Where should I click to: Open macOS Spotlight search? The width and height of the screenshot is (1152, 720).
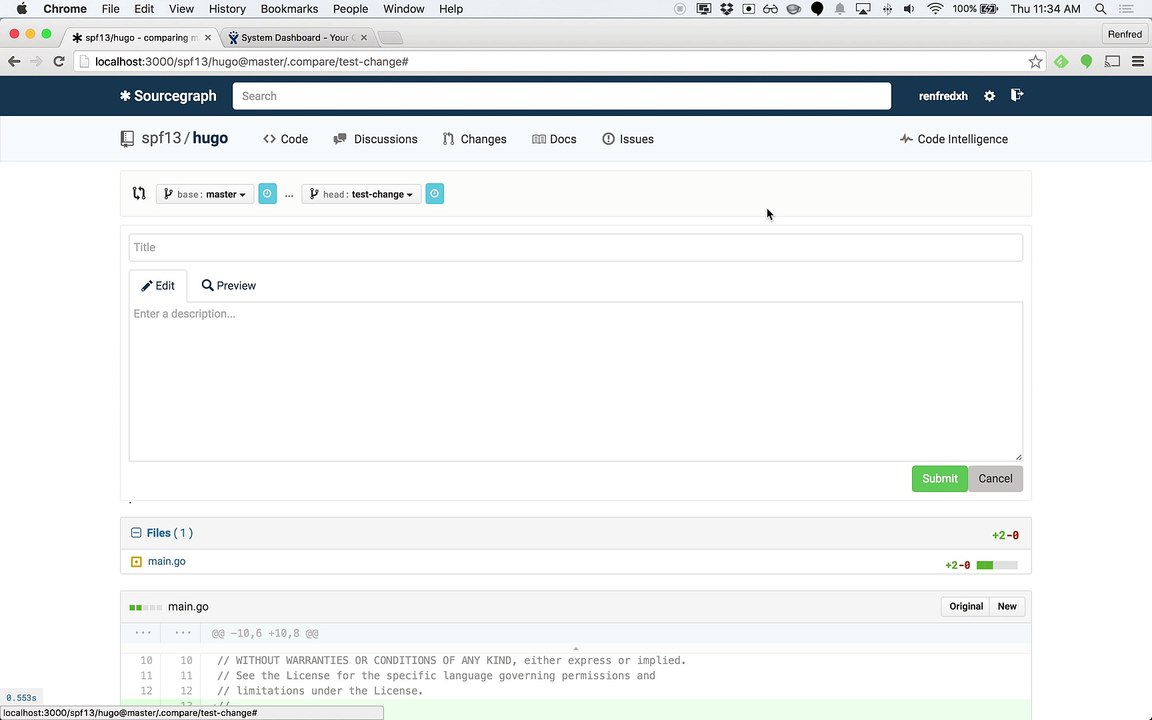(x=1101, y=9)
